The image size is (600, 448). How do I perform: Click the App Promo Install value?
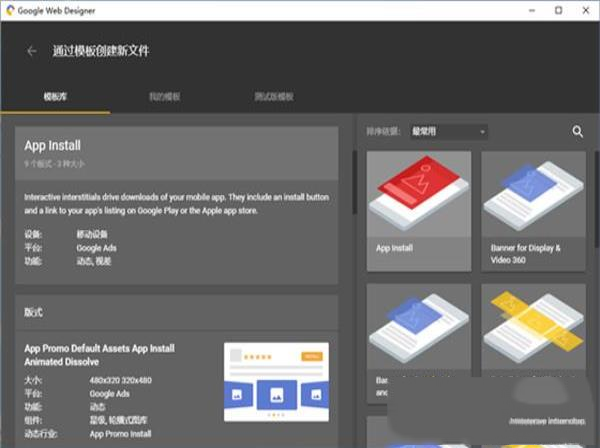(x=121, y=434)
